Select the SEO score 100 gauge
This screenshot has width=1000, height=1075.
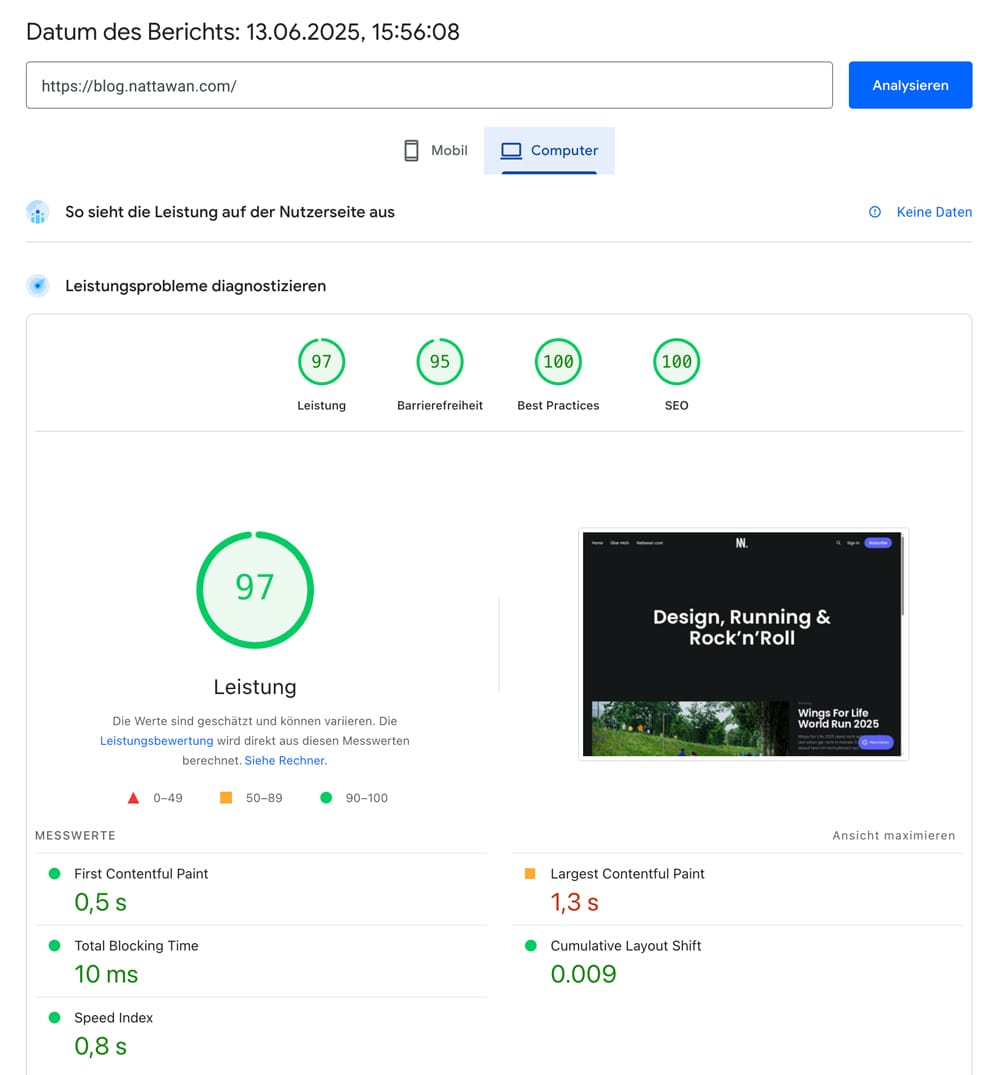coord(677,362)
